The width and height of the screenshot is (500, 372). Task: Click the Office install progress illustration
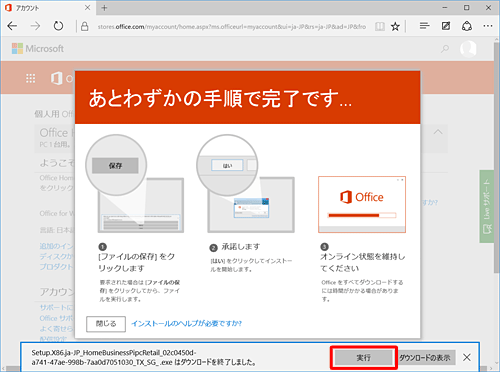362,204
